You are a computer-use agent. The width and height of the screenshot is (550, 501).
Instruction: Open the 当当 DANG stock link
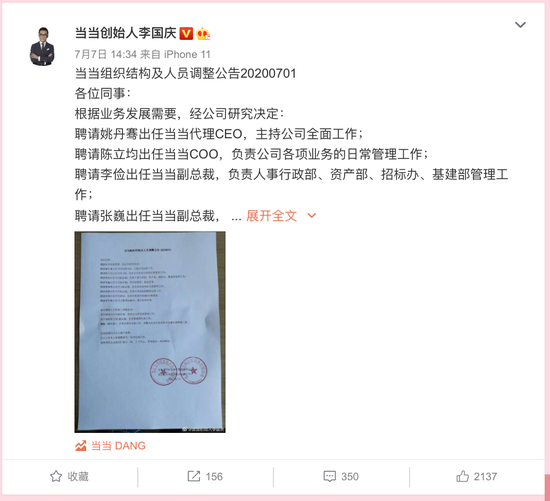(x=118, y=446)
